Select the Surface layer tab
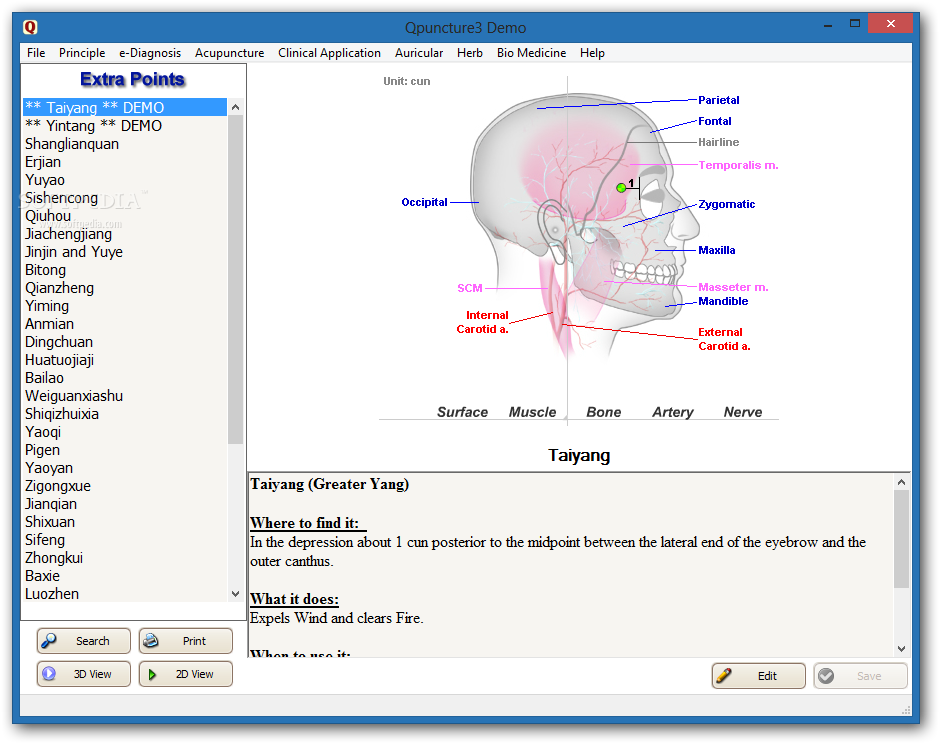940x744 pixels. coord(462,412)
